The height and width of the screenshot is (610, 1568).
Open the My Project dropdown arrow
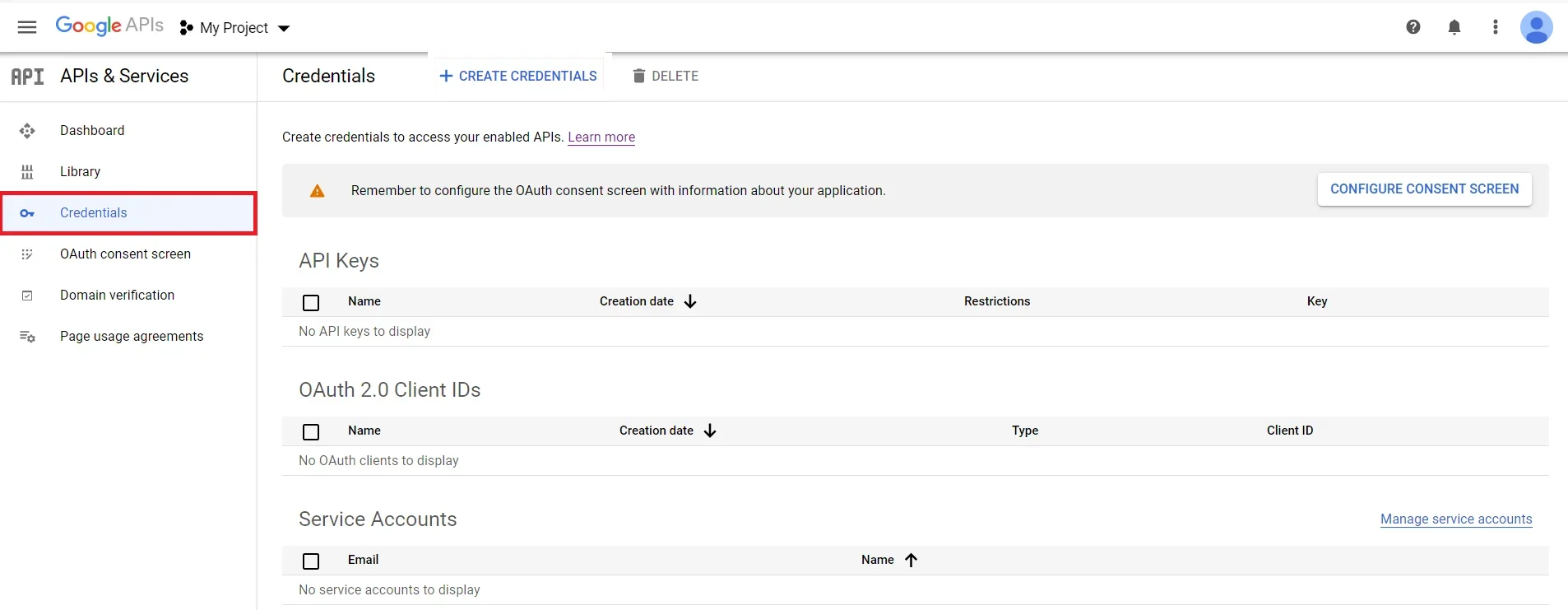click(x=284, y=28)
